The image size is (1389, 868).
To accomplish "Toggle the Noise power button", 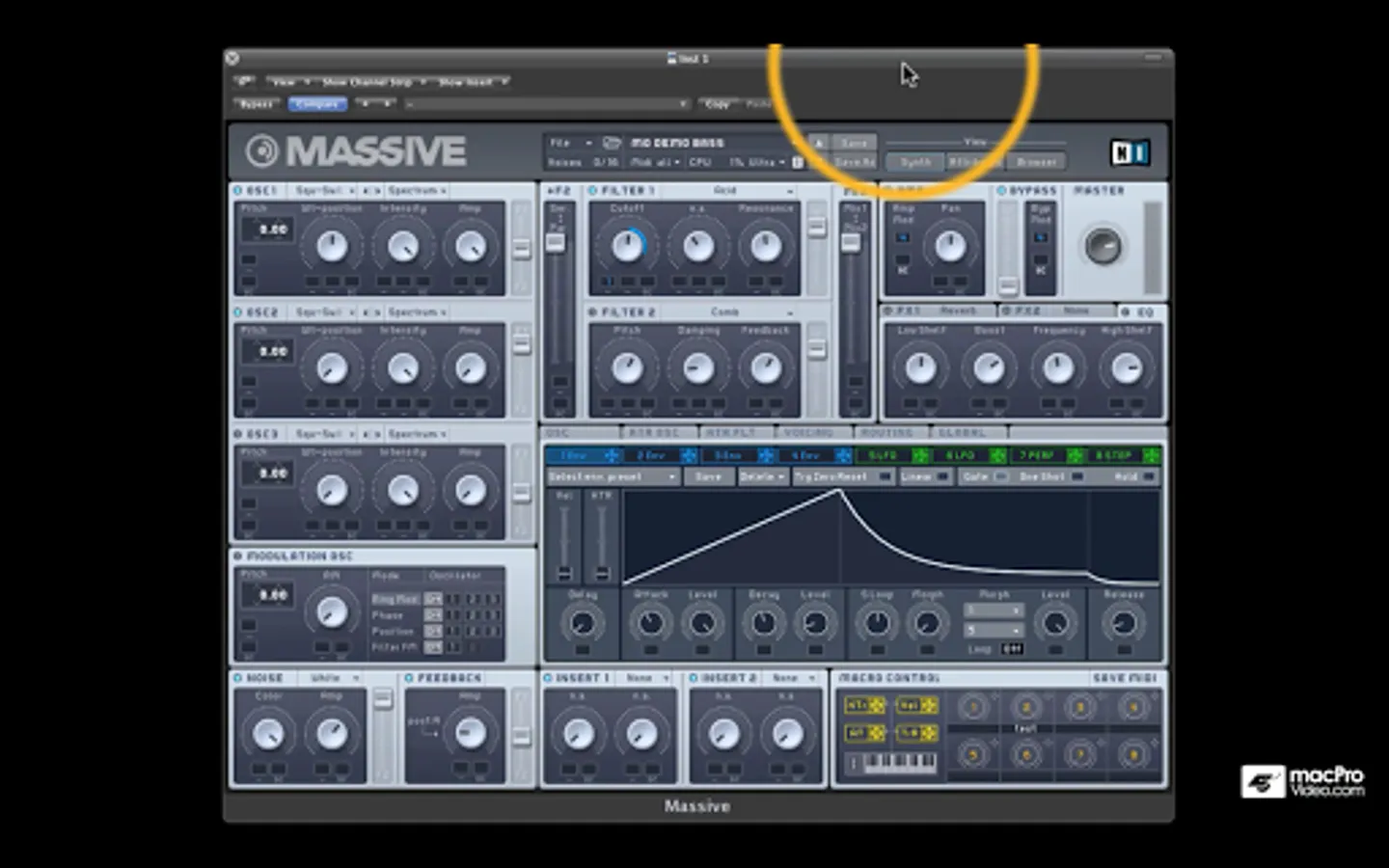I will (x=238, y=678).
